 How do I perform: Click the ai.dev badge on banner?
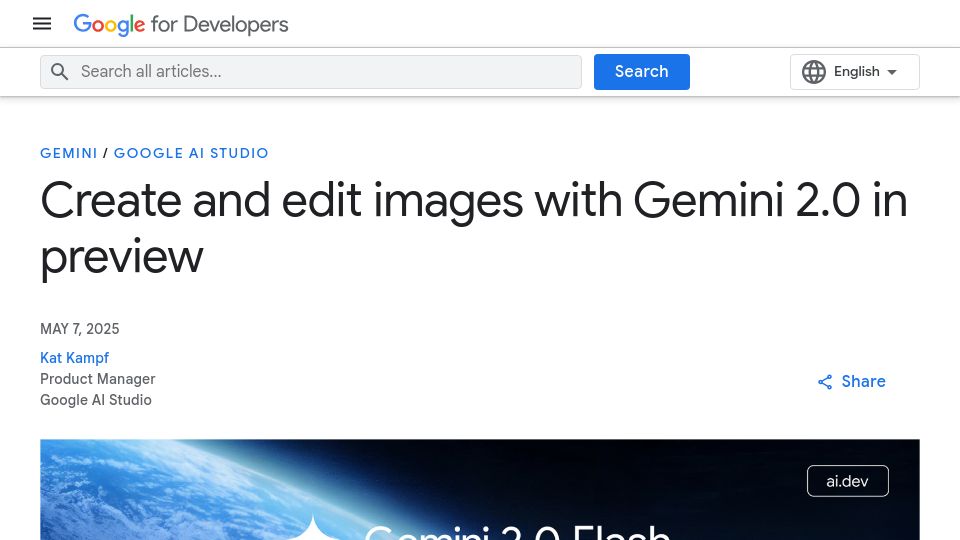click(x=847, y=481)
